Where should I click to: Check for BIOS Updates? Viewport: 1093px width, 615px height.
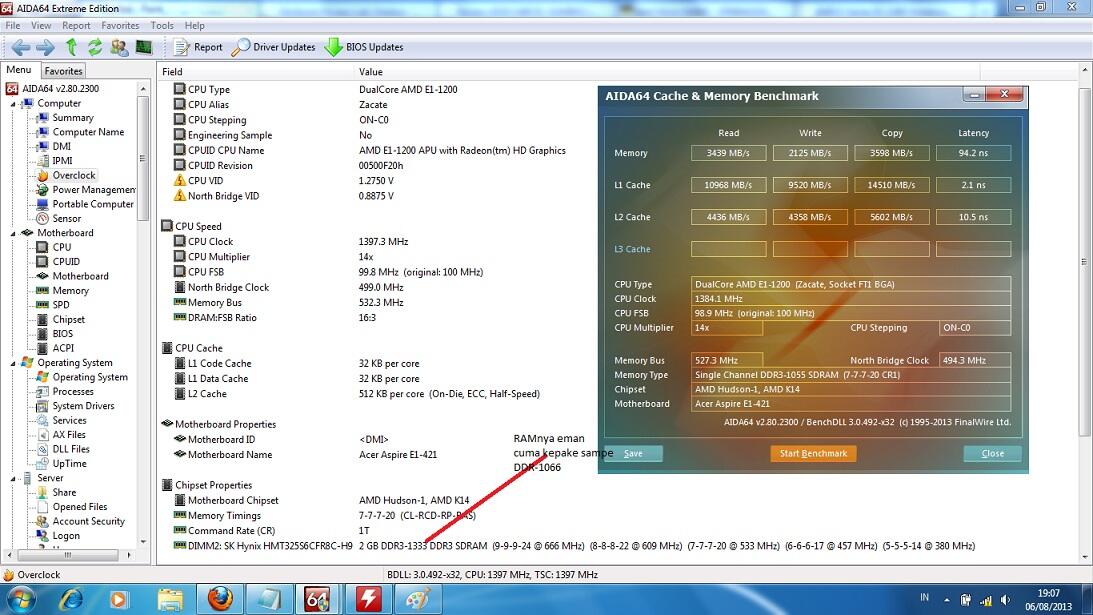[364, 47]
